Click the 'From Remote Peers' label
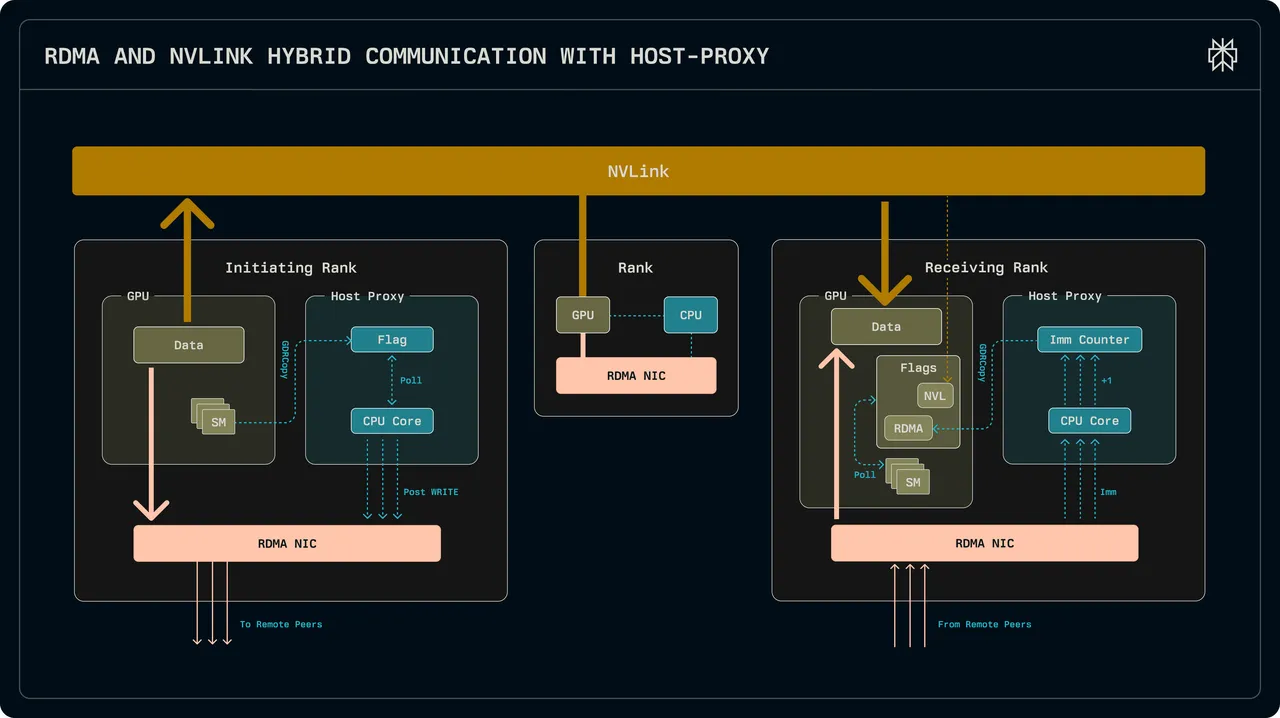Viewport: 1280px width, 718px height. [984, 625]
